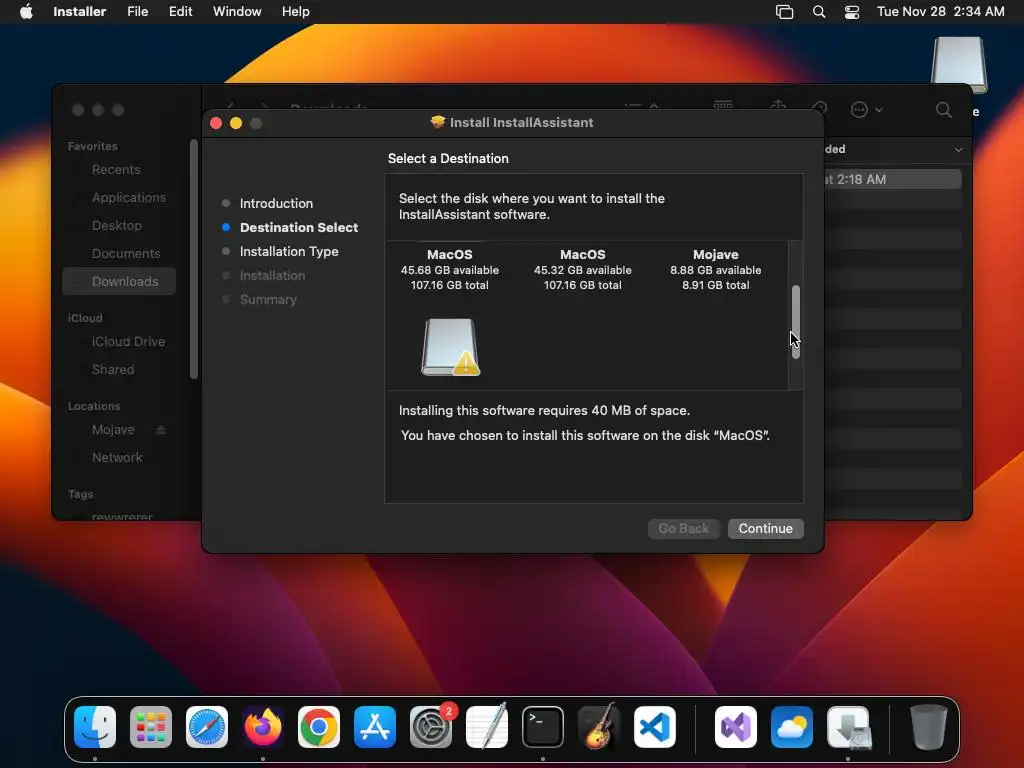Viewport: 1024px width, 768px height.
Task: Click the Continue button in the installer
Action: [x=765, y=528]
